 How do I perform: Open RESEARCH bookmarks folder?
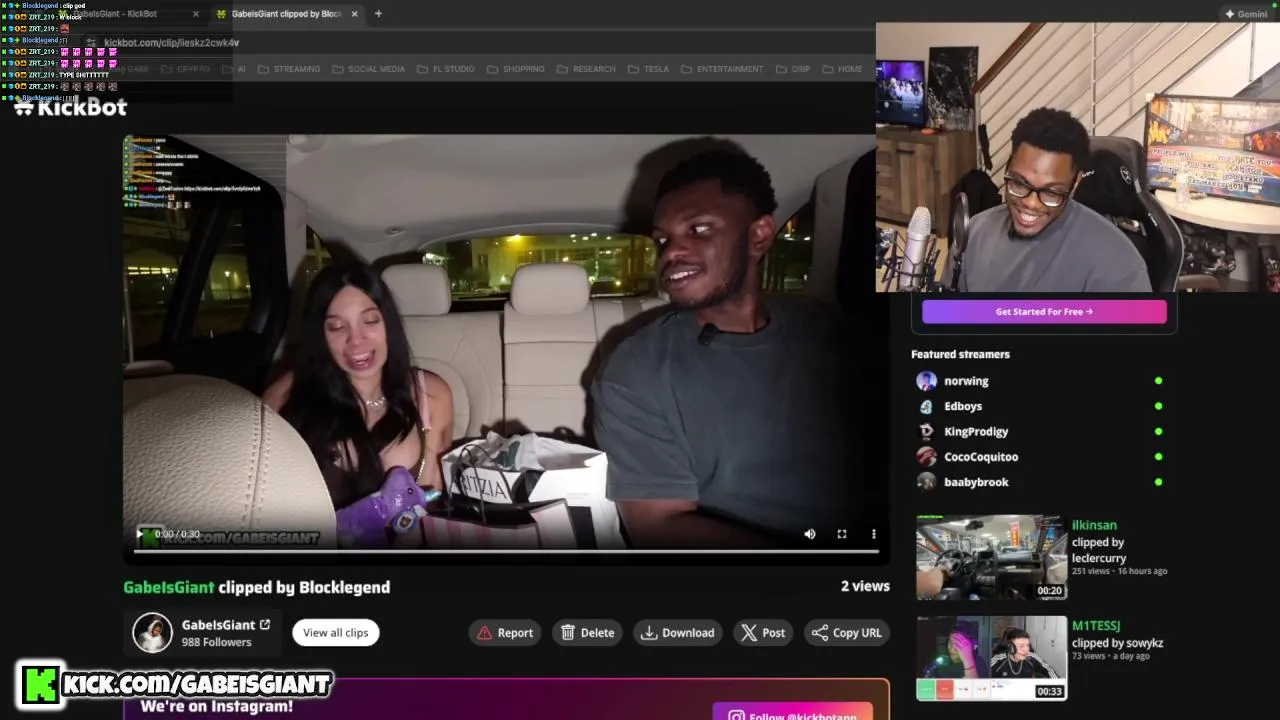pos(586,69)
